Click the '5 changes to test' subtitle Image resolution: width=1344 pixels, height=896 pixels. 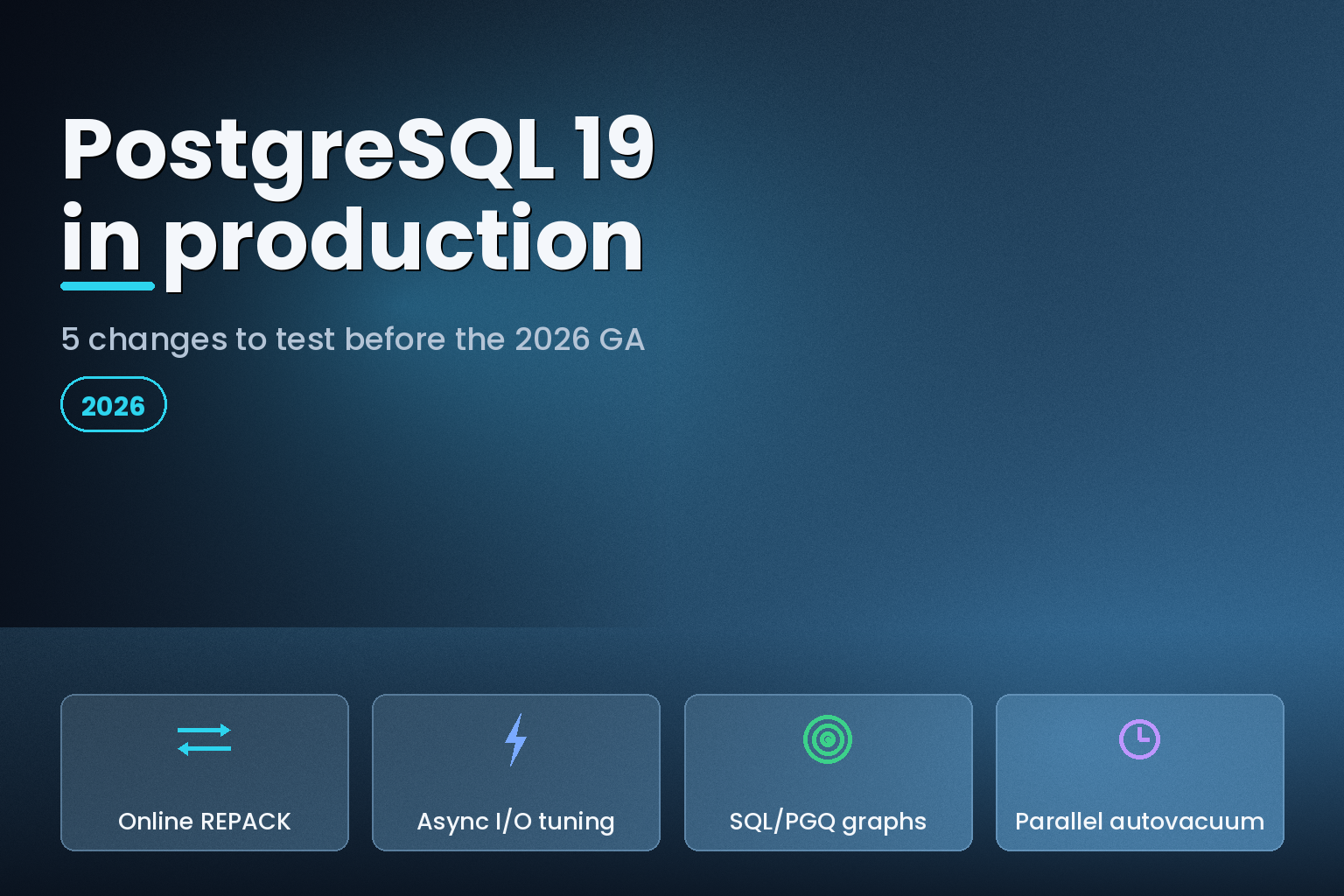[x=353, y=339]
